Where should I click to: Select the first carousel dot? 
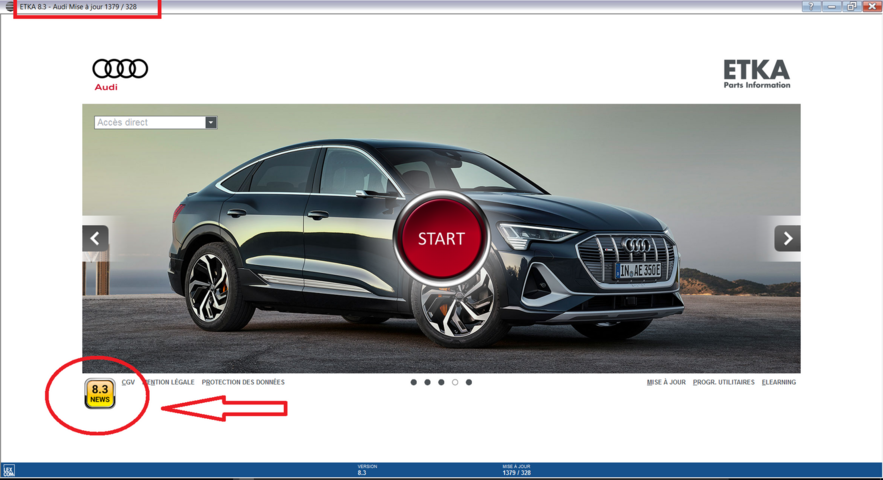click(414, 382)
